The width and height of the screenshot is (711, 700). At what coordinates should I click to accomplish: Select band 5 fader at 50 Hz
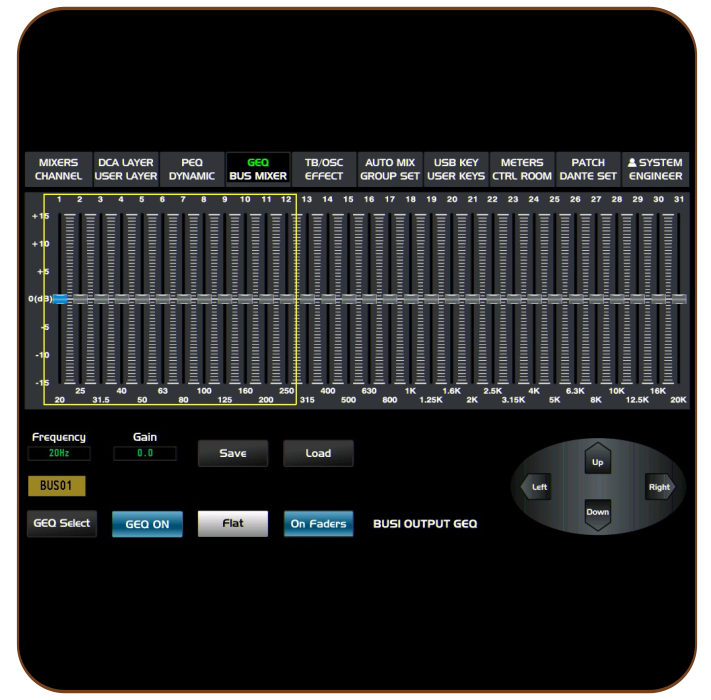coord(142,299)
